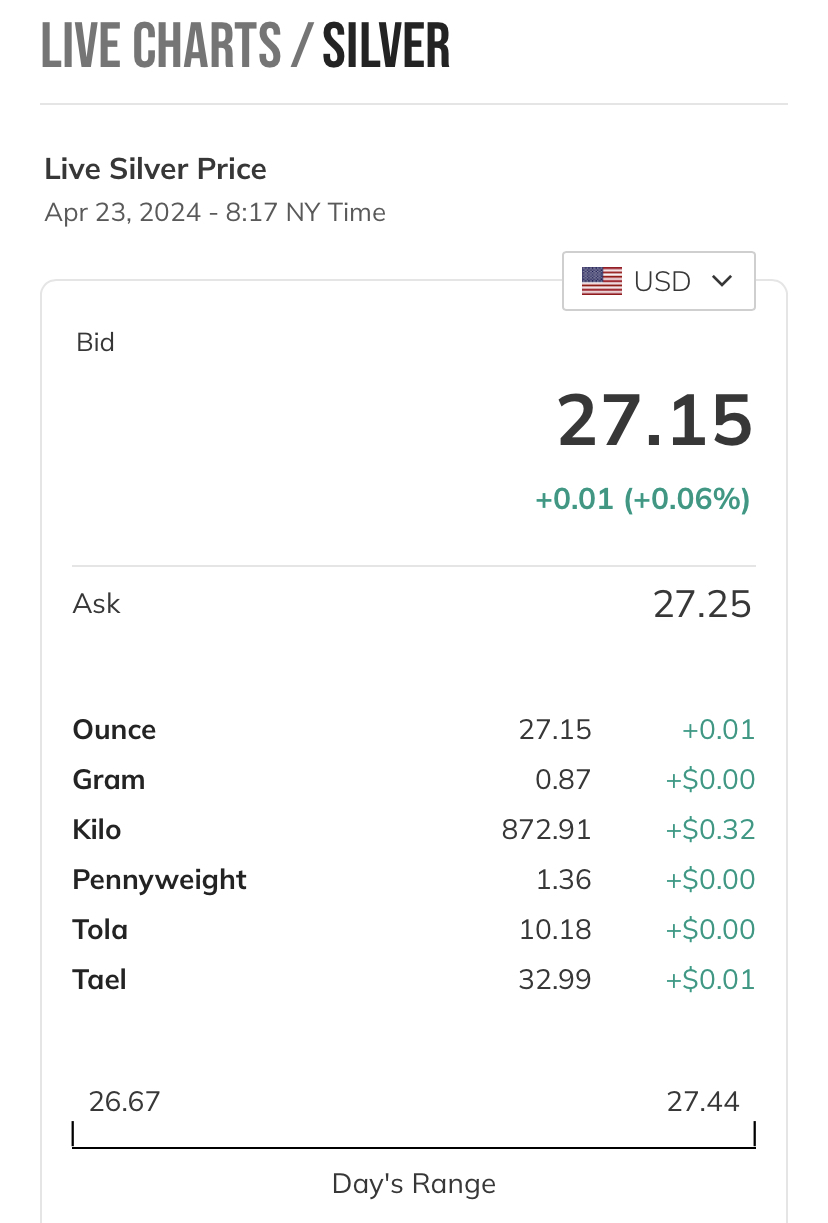Click the Tael change +$0.01

[x=710, y=980]
